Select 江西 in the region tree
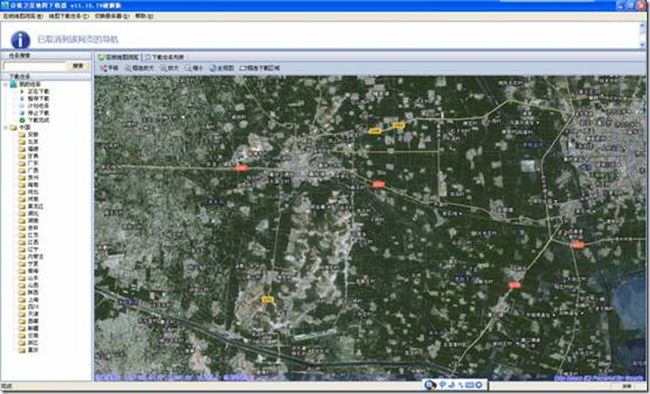Viewport: 650px width, 394px height. tap(29, 242)
